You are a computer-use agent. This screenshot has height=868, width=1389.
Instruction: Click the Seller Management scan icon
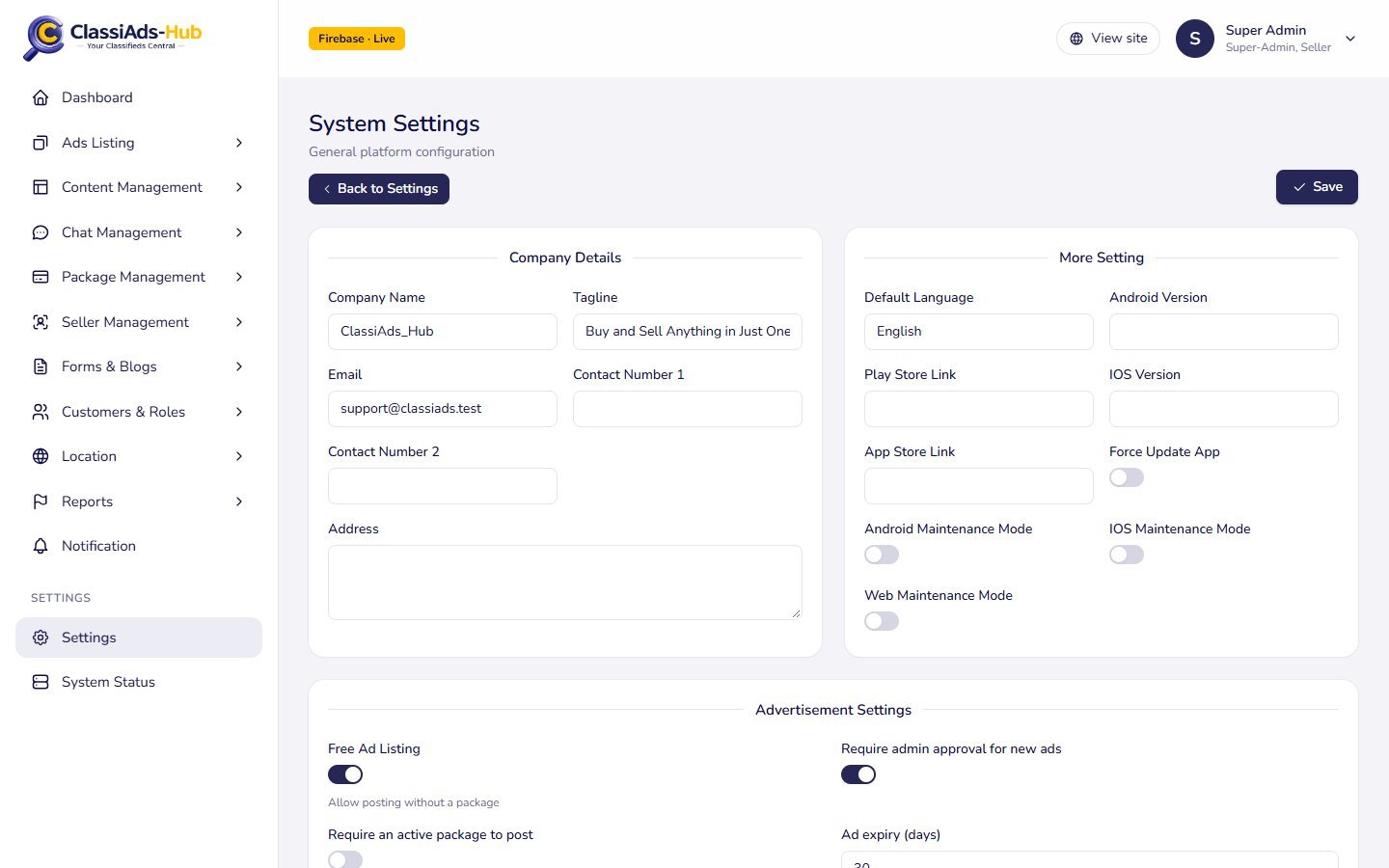point(41,322)
